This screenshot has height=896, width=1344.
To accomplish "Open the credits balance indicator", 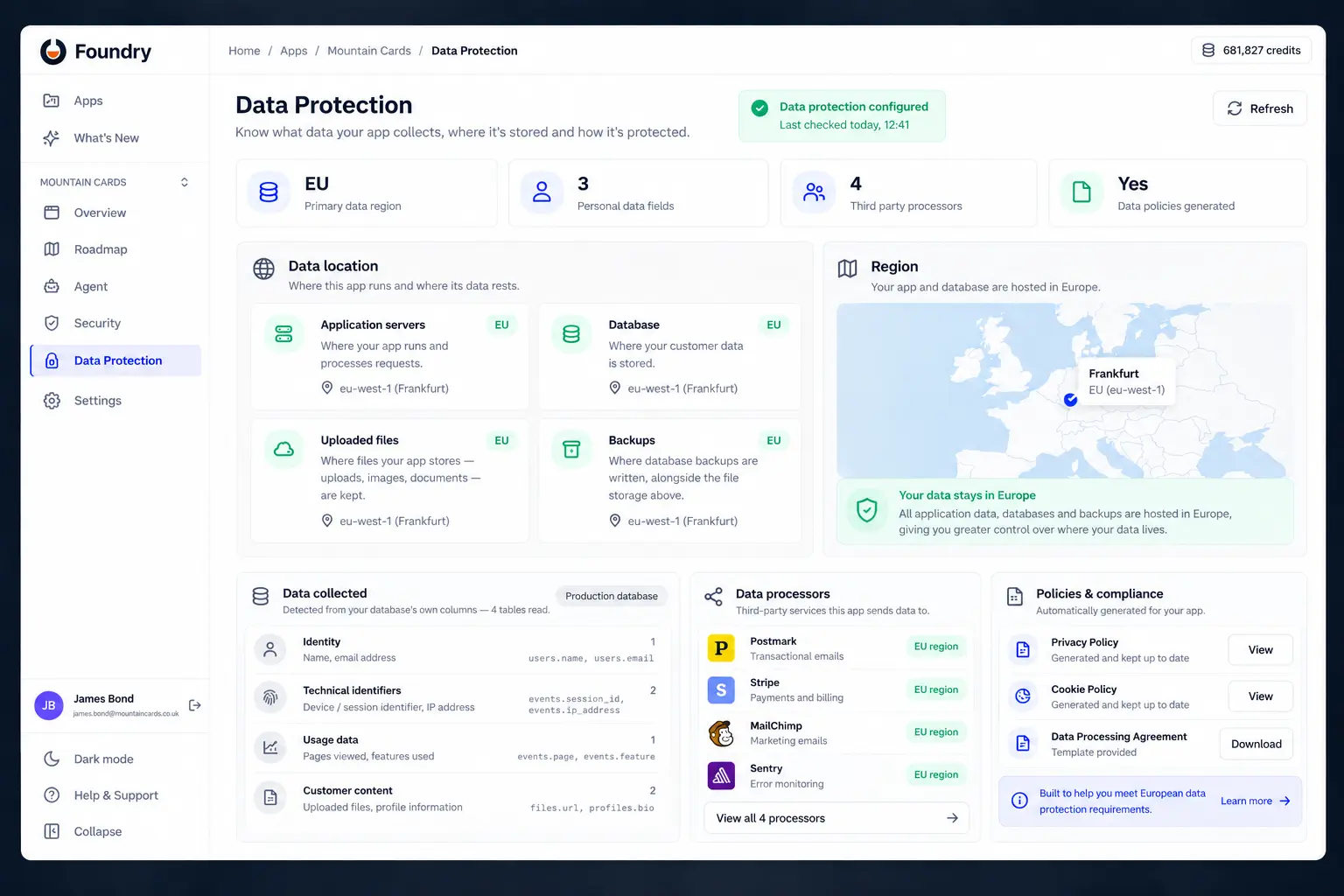I will tap(1251, 51).
